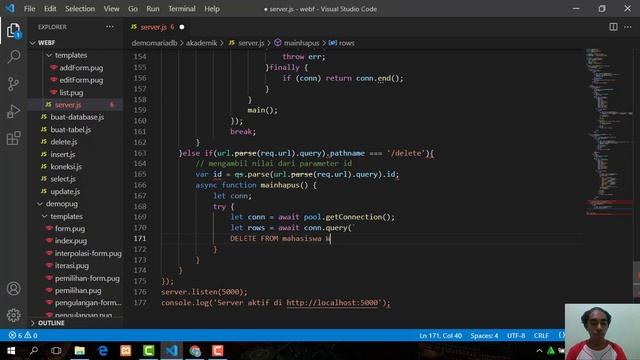This screenshot has height=360, width=640.
Task: Click the unsaved dot on server.js tab
Action: (182, 27)
